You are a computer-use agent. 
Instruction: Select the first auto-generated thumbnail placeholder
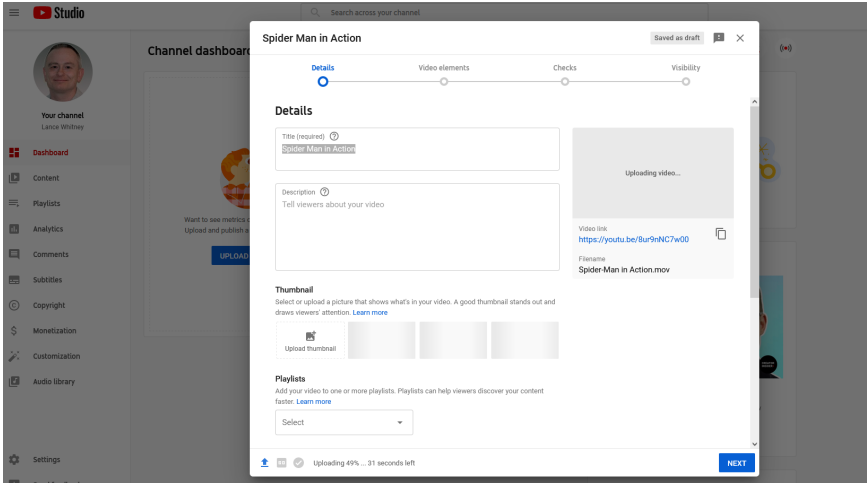coord(382,340)
